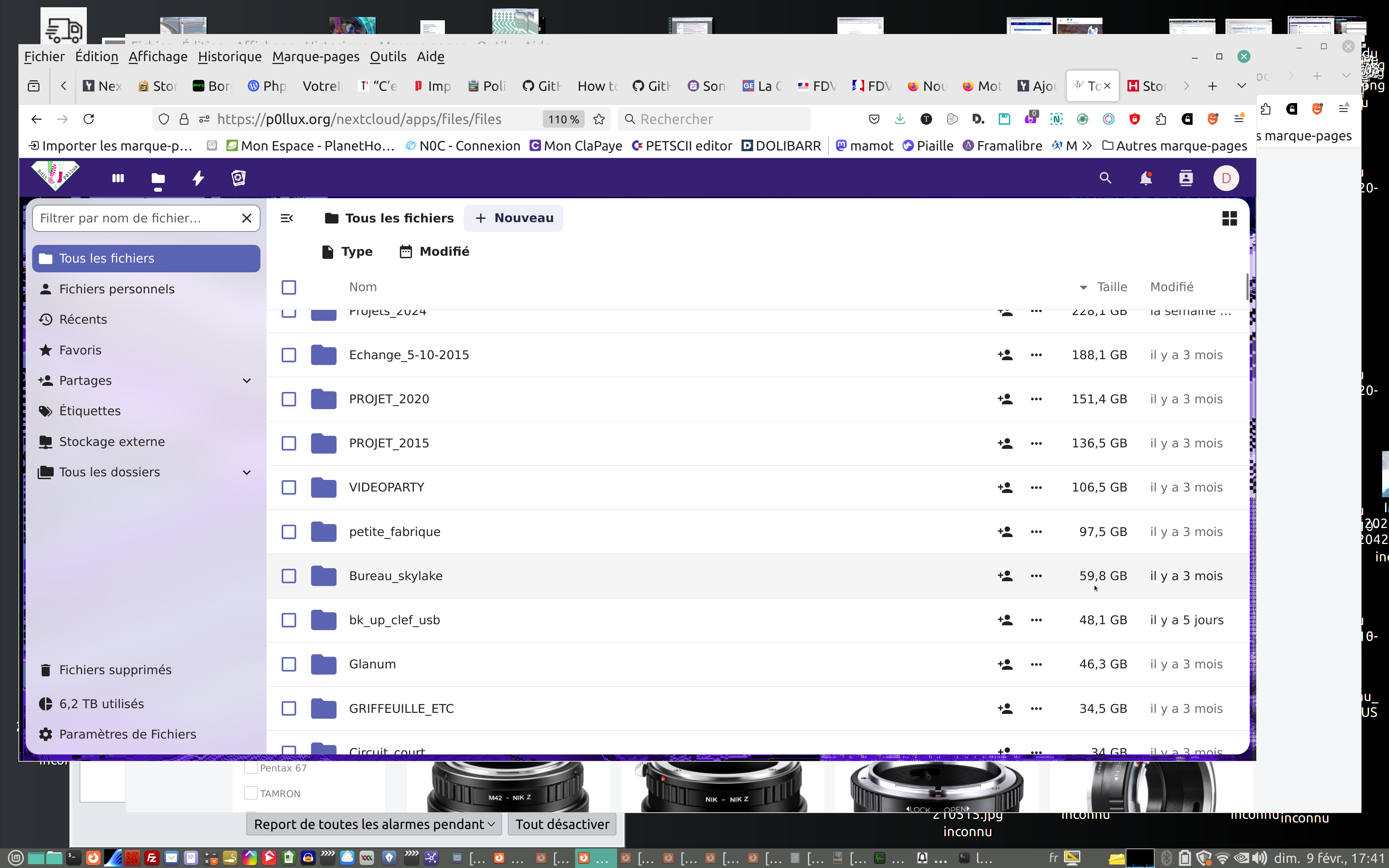The height and width of the screenshot is (868, 1389).
Task: Share the VIDEOPARTY folder via share icon
Action: (1004, 488)
